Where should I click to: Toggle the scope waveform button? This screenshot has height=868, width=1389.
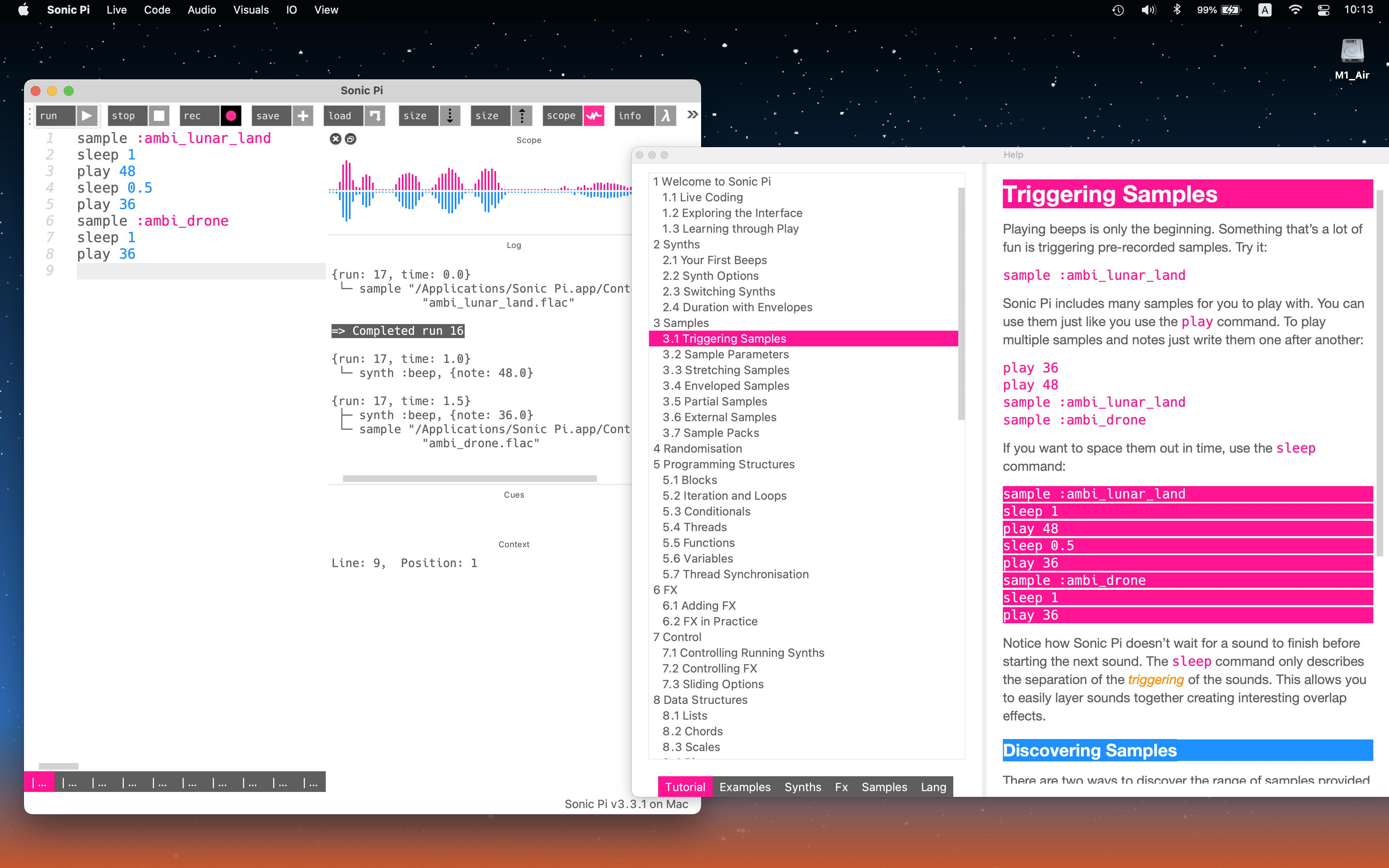point(594,115)
